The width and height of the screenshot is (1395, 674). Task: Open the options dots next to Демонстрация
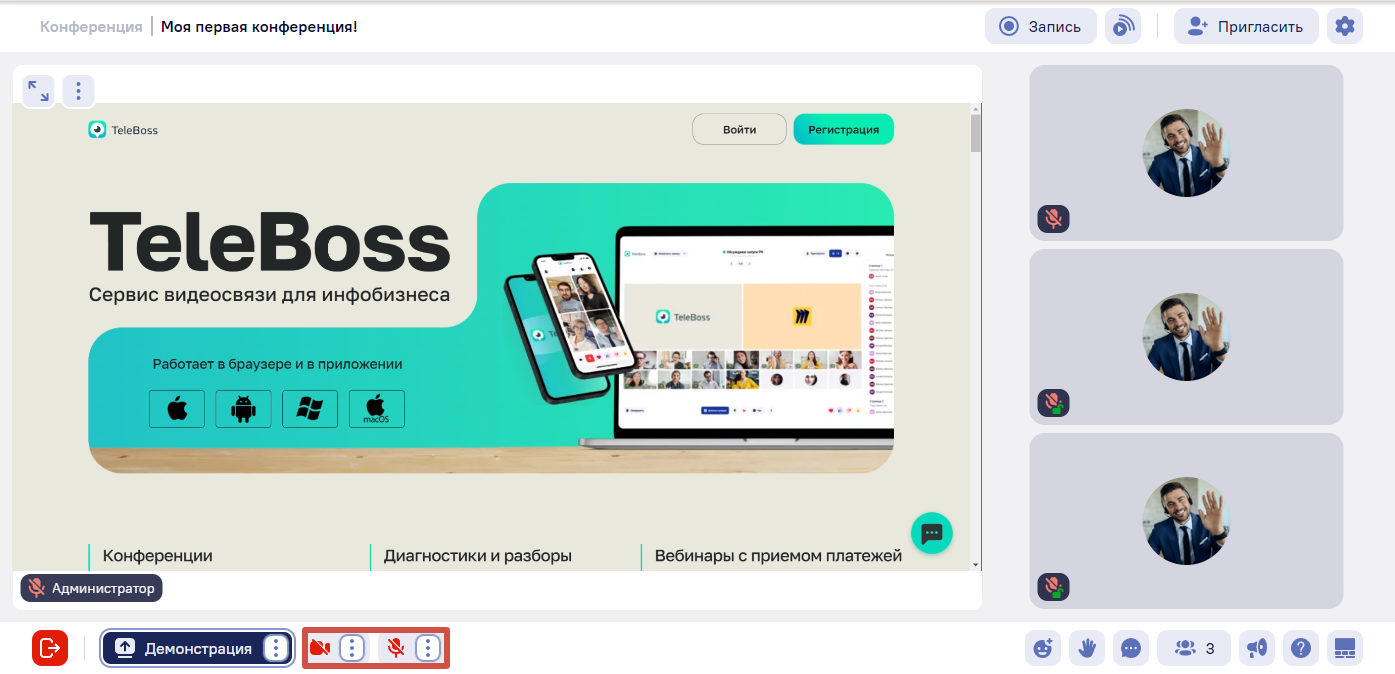tap(276, 648)
